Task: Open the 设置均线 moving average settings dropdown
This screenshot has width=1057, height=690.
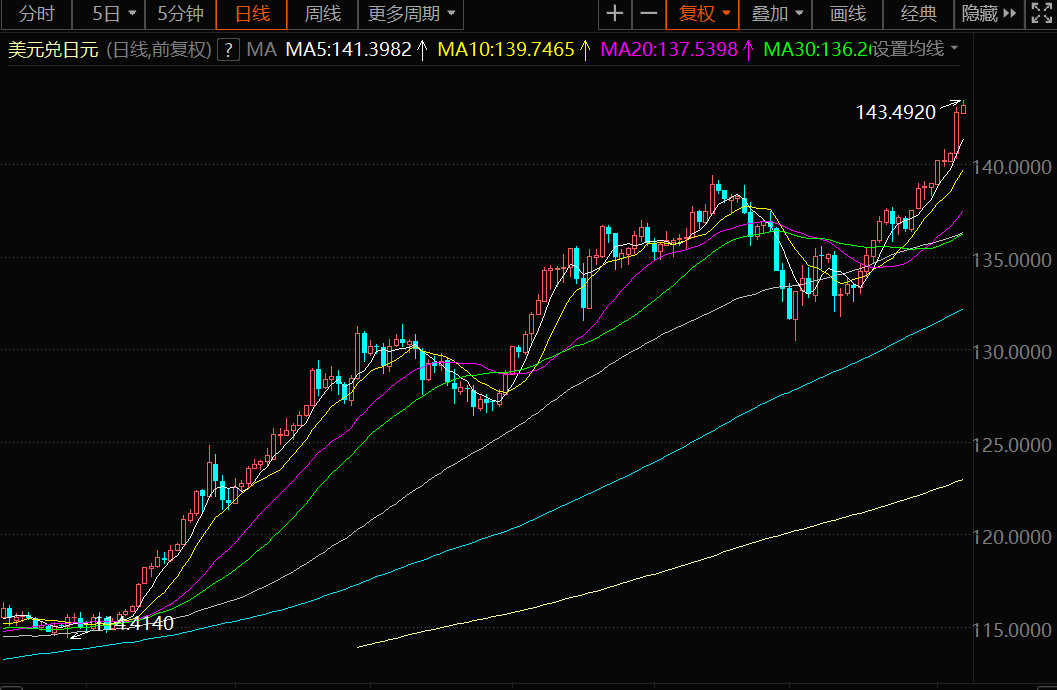Action: [x=915, y=49]
